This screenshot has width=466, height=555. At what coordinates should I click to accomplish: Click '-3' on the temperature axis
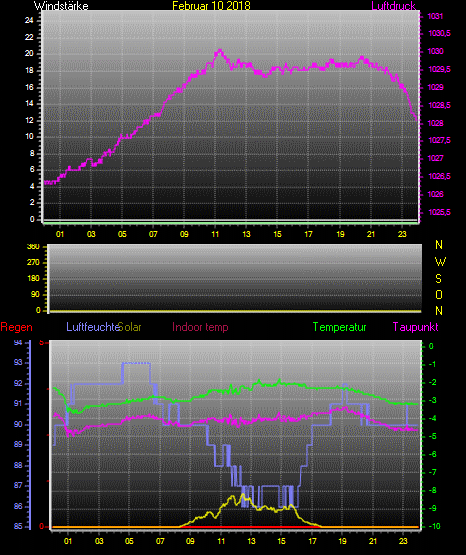tap(432, 400)
